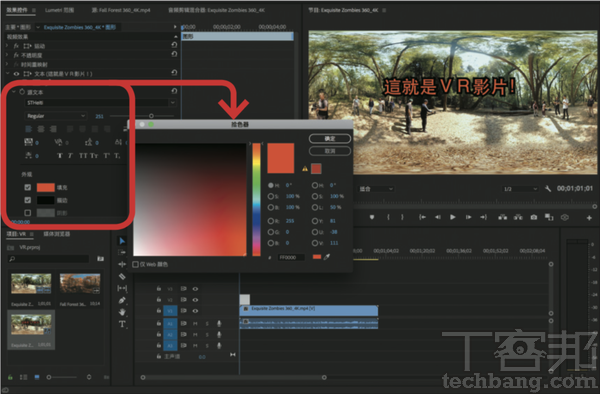Select the HSL L radio button

pyautogui.click(x=315, y=207)
